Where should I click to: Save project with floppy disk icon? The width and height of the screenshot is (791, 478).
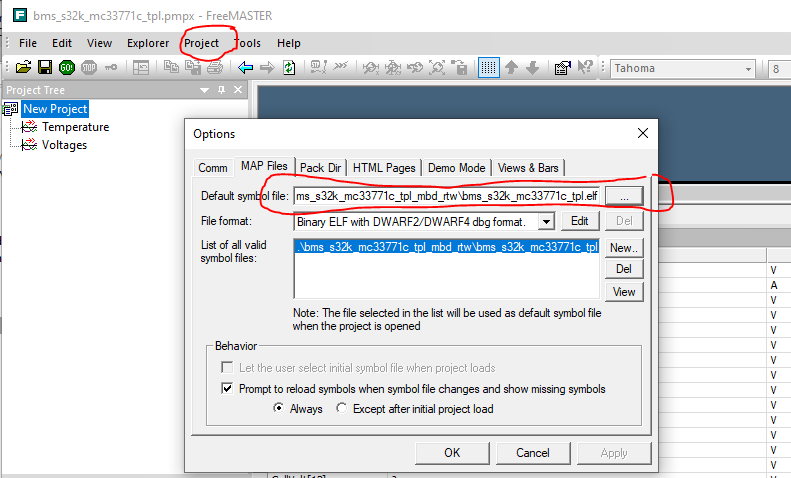[x=45, y=67]
